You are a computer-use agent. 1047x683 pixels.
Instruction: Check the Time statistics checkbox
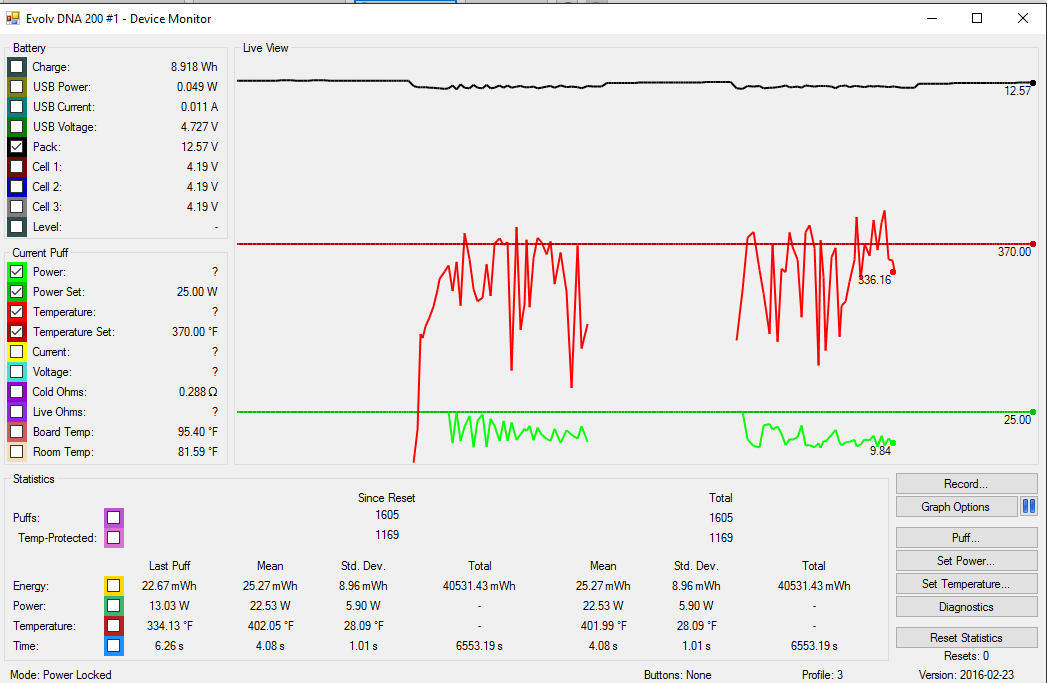[x=114, y=646]
